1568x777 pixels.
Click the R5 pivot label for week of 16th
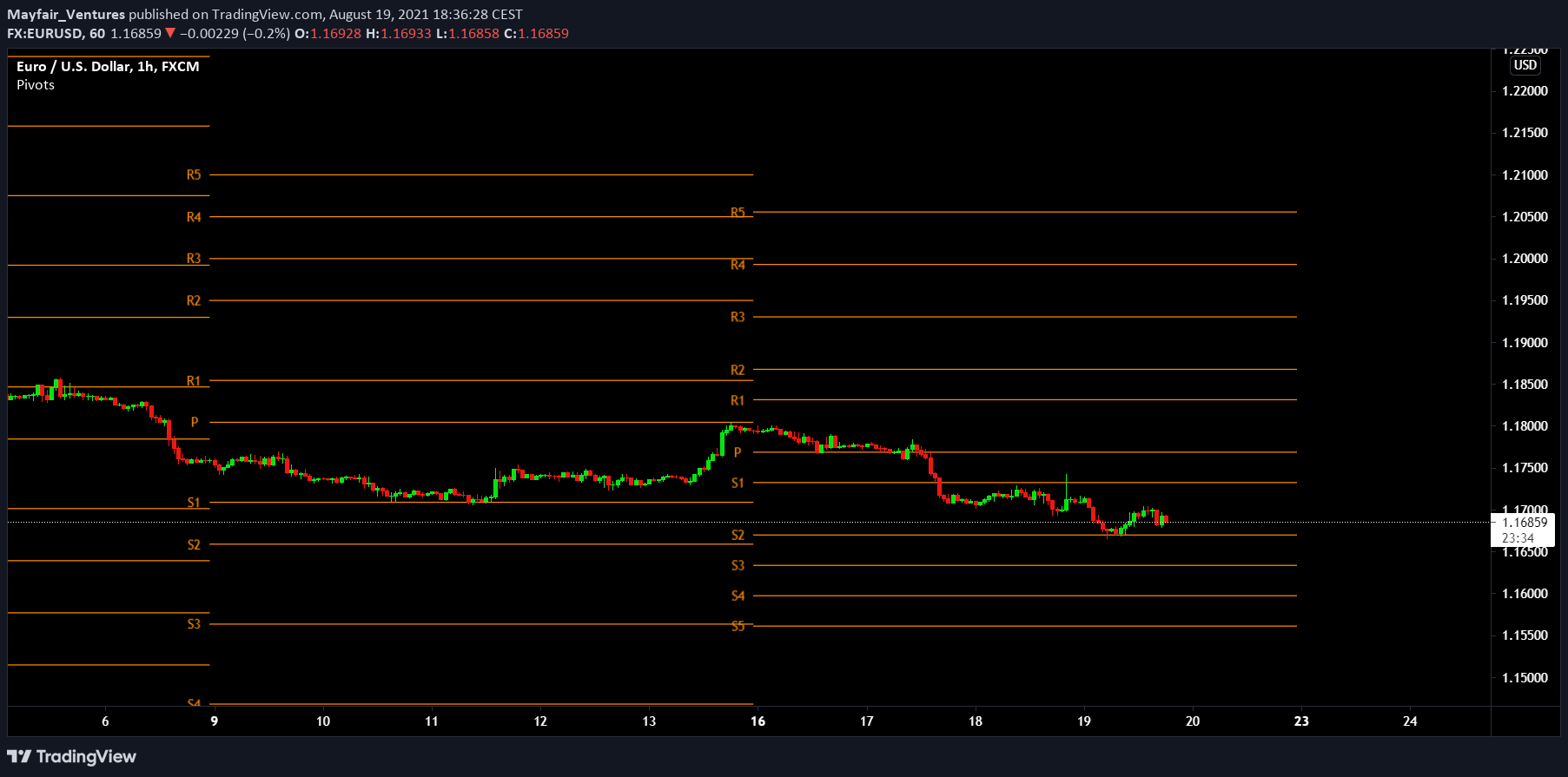[x=738, y=212]
